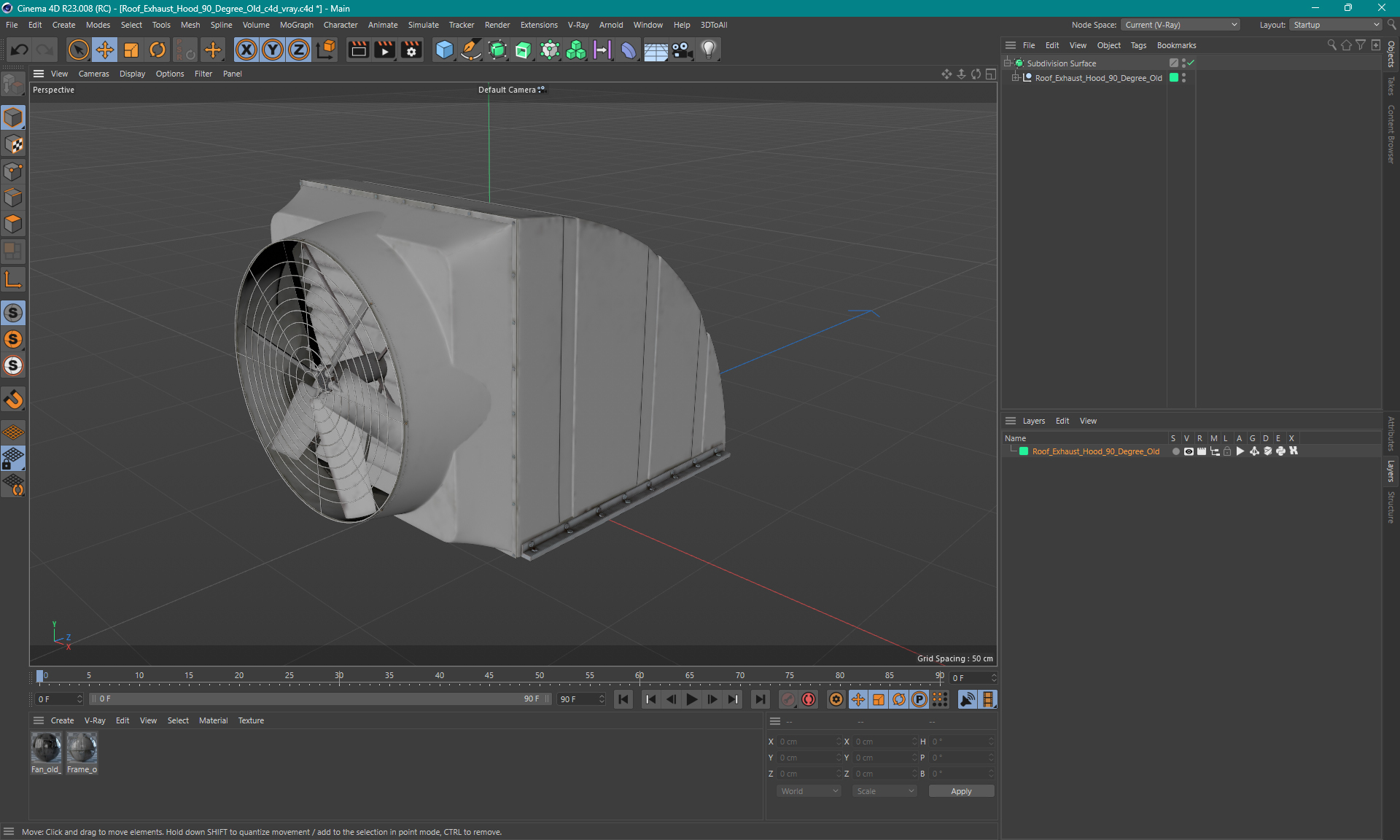Open Layers panel hamburger menu
The height and width of the screenshot is (840, 1400).
(1011, 421)
